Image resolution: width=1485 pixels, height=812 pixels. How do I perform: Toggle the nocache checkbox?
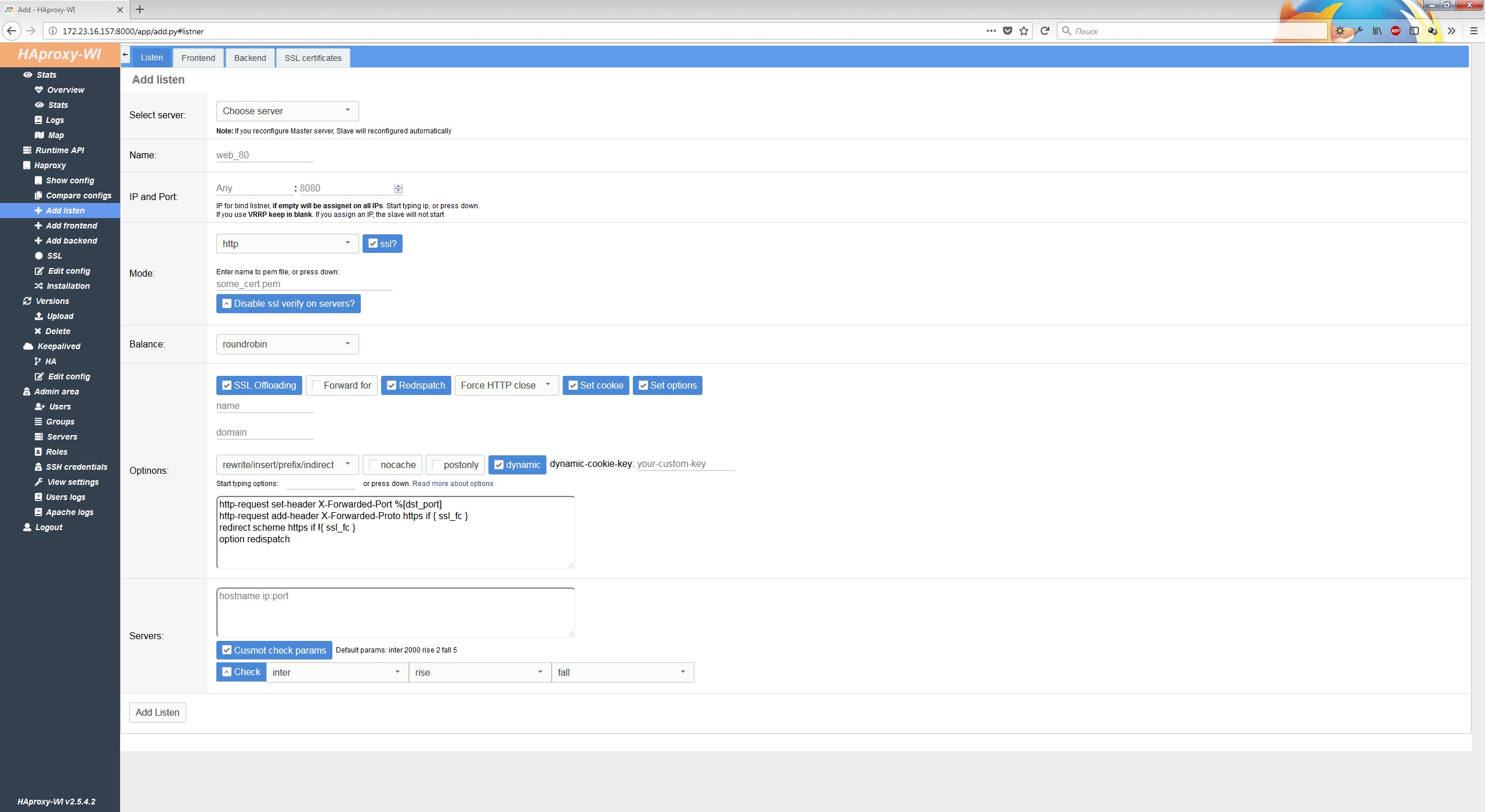[x=374, y=465]
